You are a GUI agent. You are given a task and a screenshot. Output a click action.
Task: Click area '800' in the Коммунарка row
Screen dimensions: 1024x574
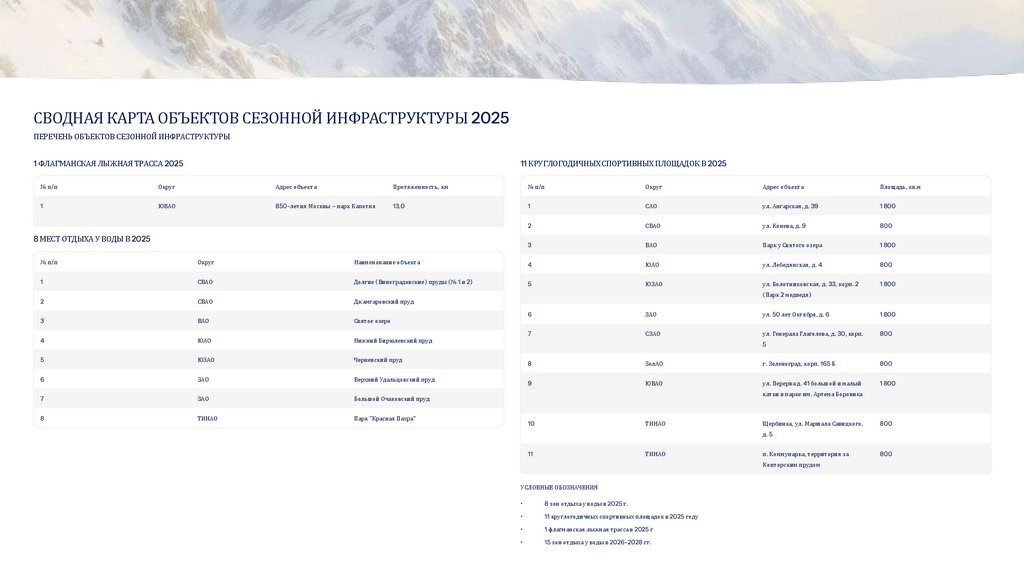click(x=886, y=454)
